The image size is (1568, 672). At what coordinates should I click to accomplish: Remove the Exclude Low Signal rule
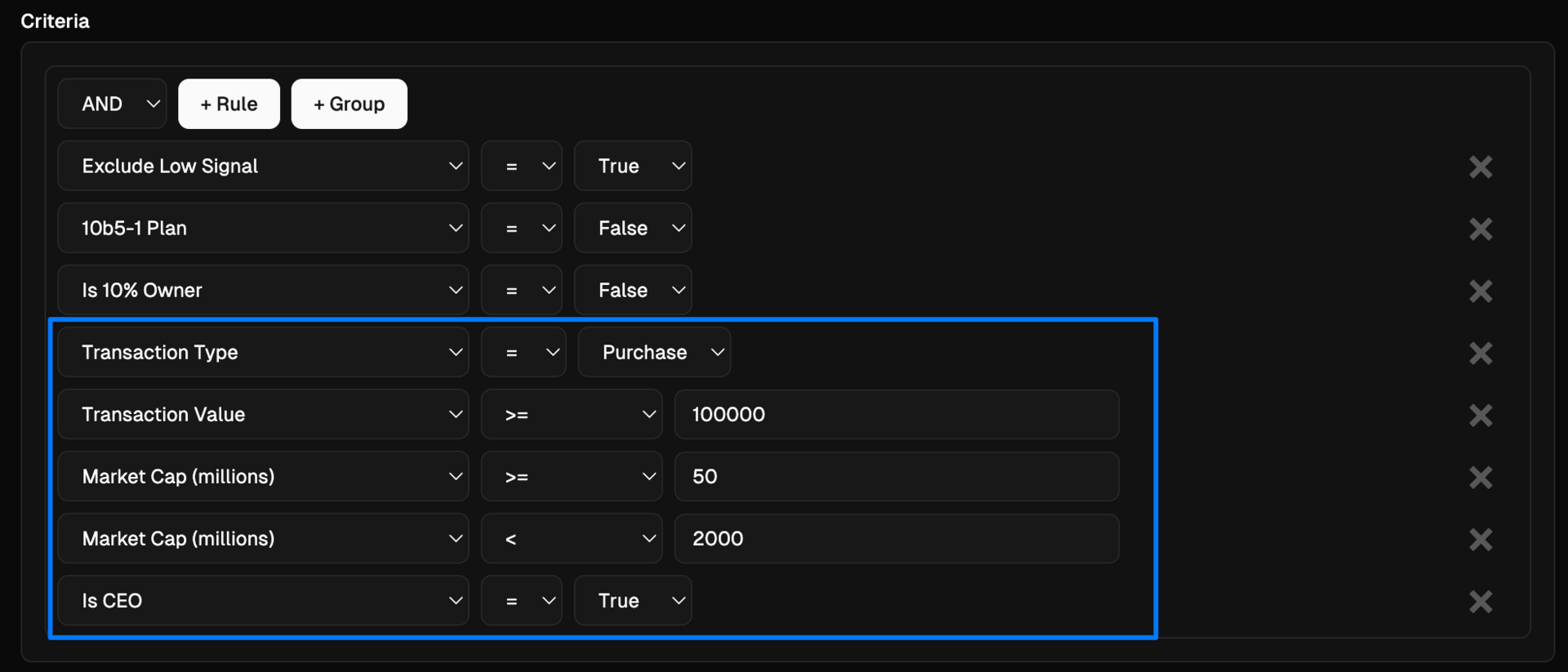[x=1480, y=167]
